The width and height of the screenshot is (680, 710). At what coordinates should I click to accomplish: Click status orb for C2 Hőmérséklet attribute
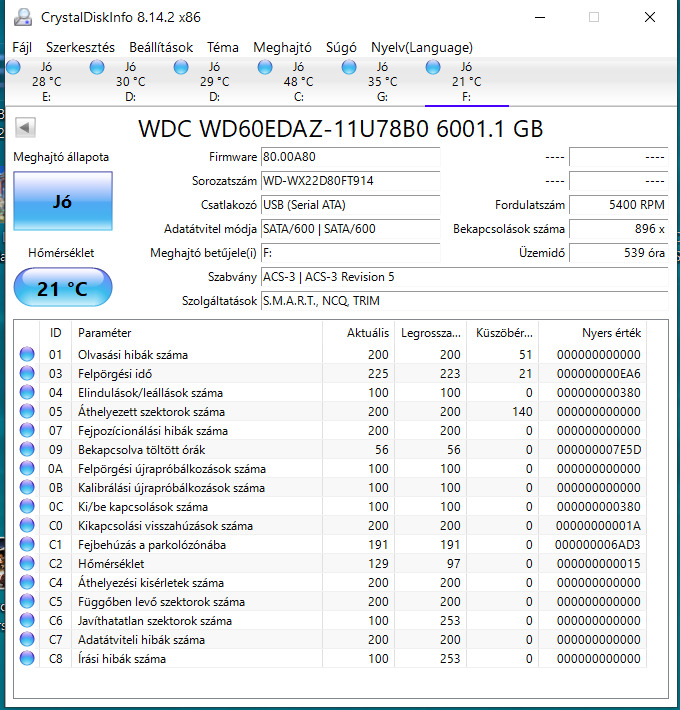(x=27, y=563)
